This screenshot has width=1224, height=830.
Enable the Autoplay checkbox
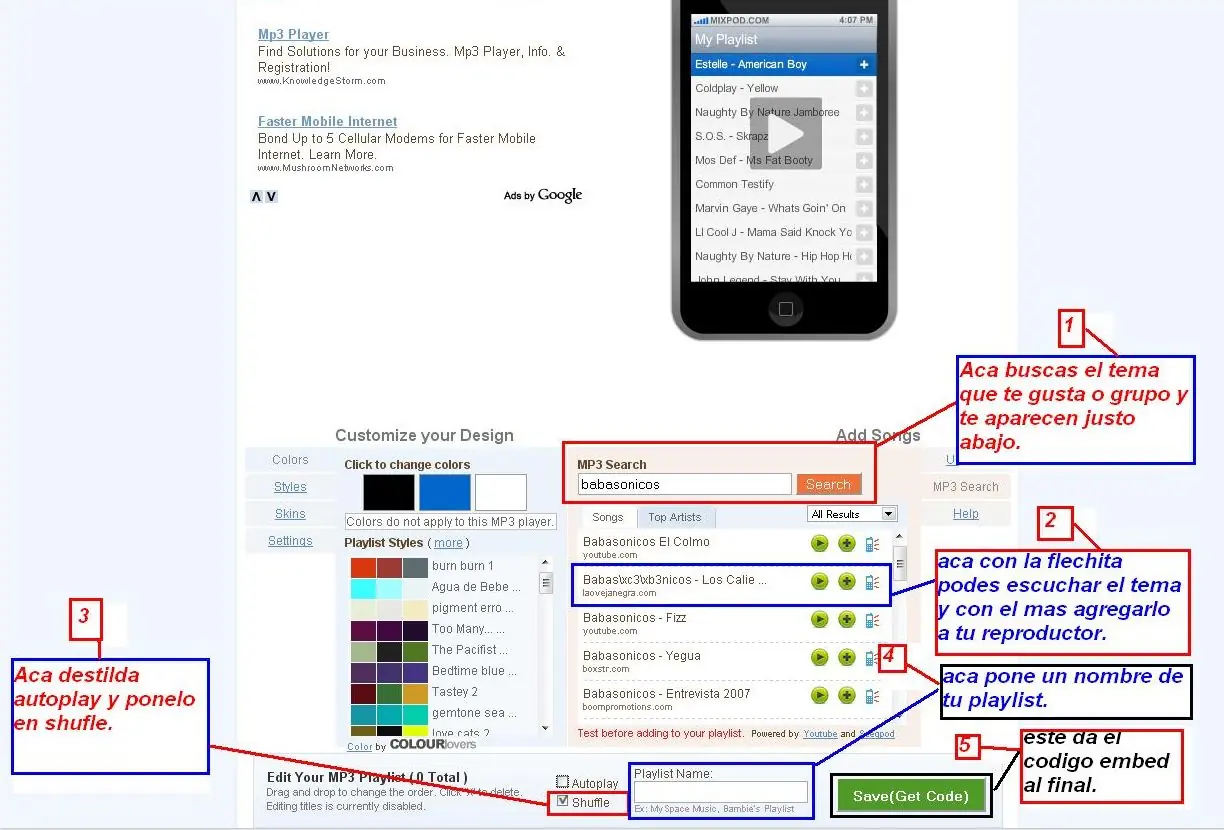(x=562, y=783)
